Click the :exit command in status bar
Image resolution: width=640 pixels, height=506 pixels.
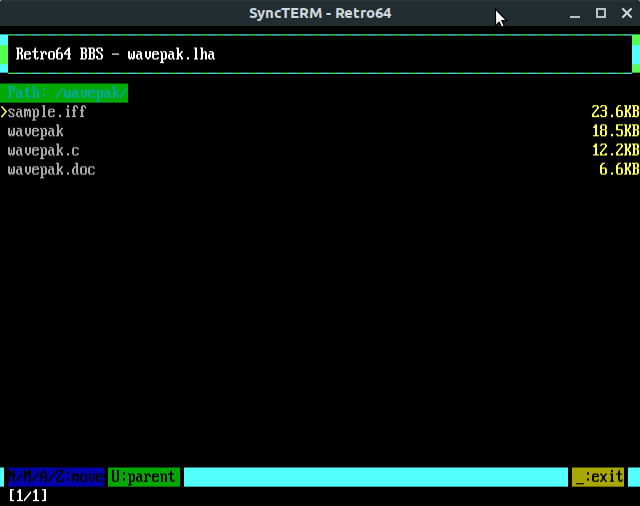[x=598, y=477]
